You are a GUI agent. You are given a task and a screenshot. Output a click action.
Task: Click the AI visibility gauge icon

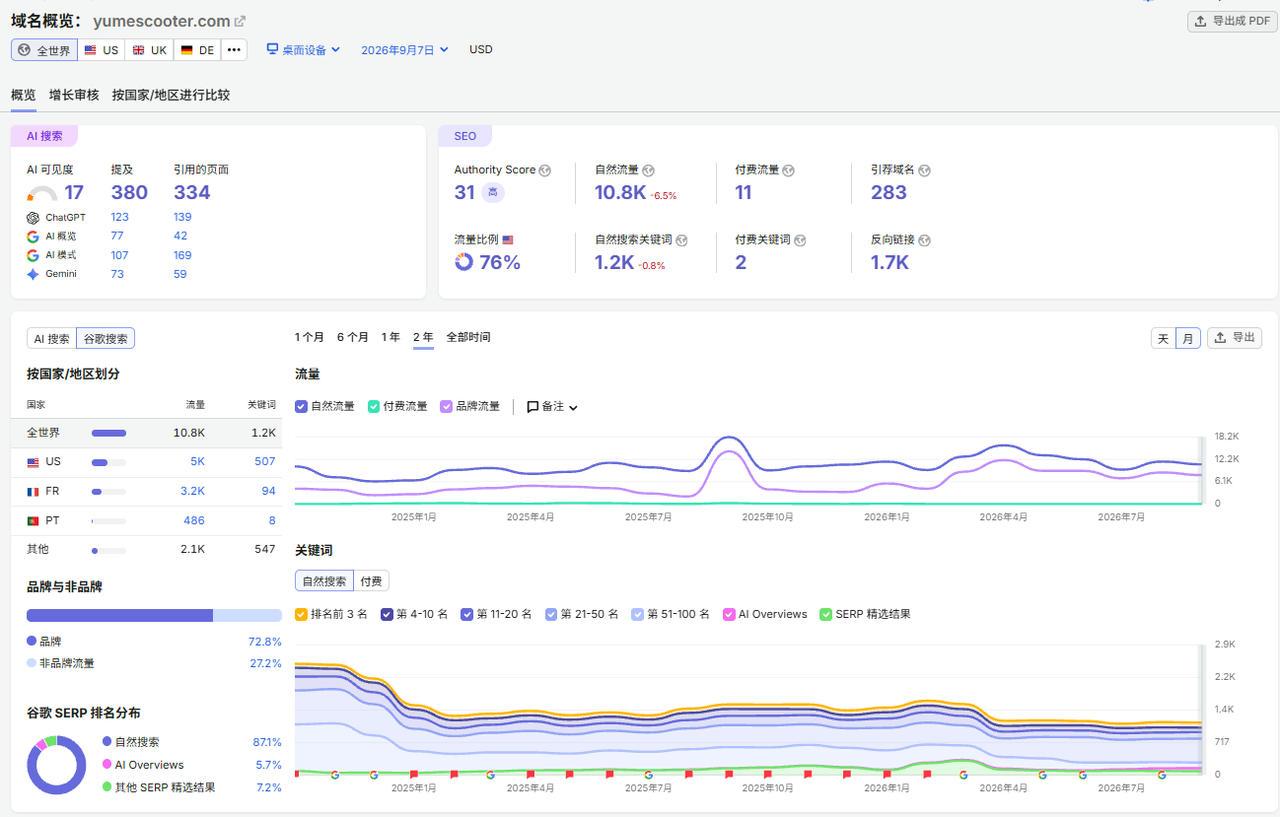point(42,194)
